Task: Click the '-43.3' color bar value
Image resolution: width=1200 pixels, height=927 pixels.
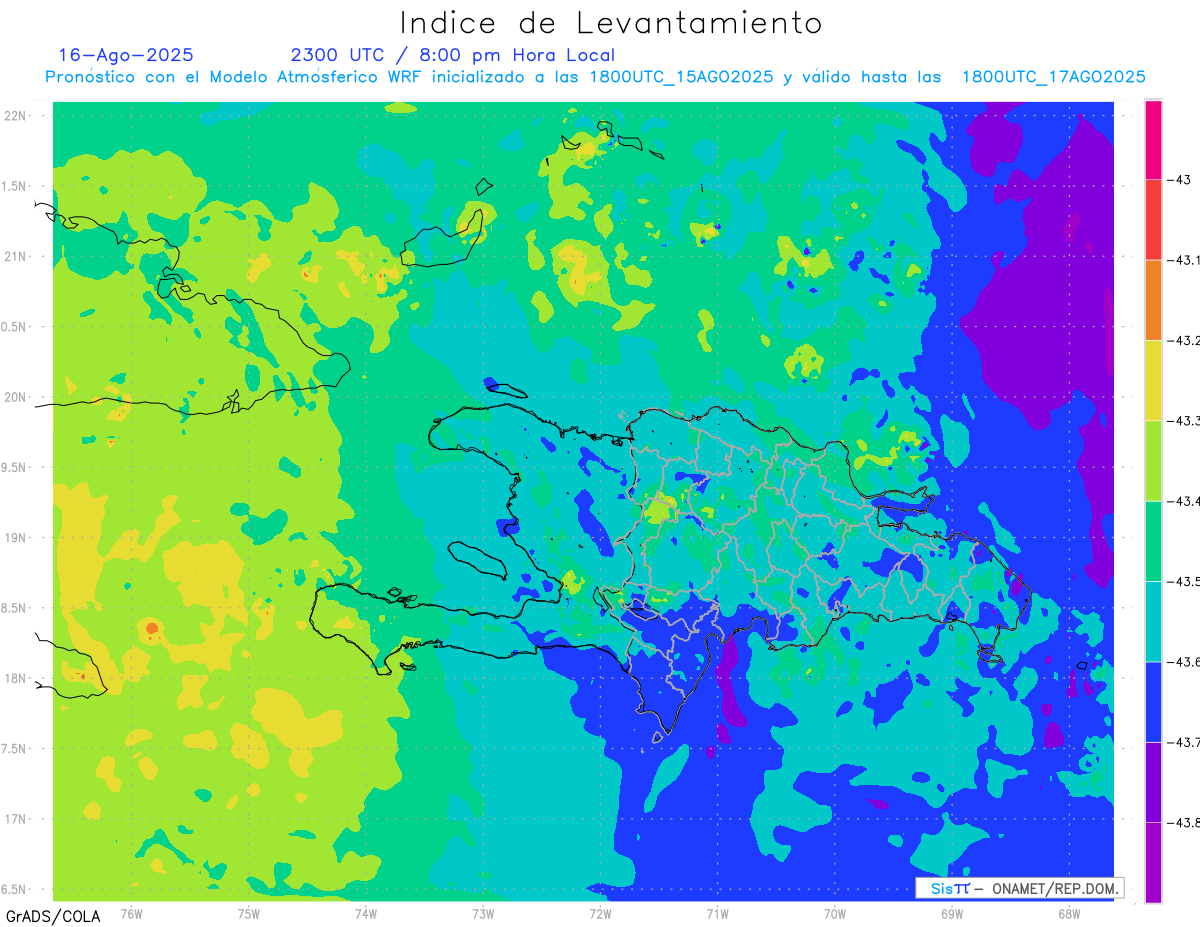Action: coord(1184,420)
